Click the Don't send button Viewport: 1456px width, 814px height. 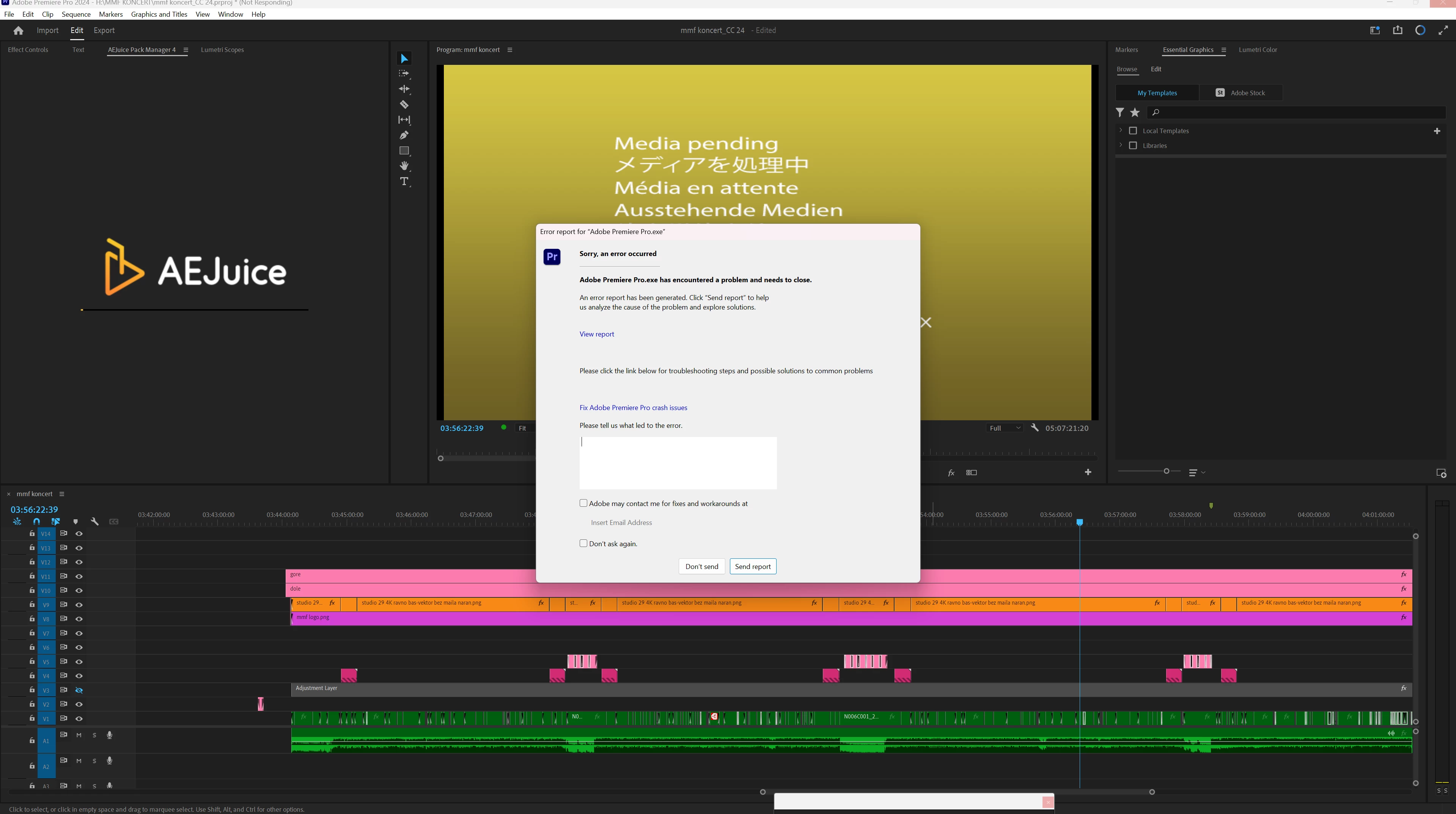click(x=701, y=566)
